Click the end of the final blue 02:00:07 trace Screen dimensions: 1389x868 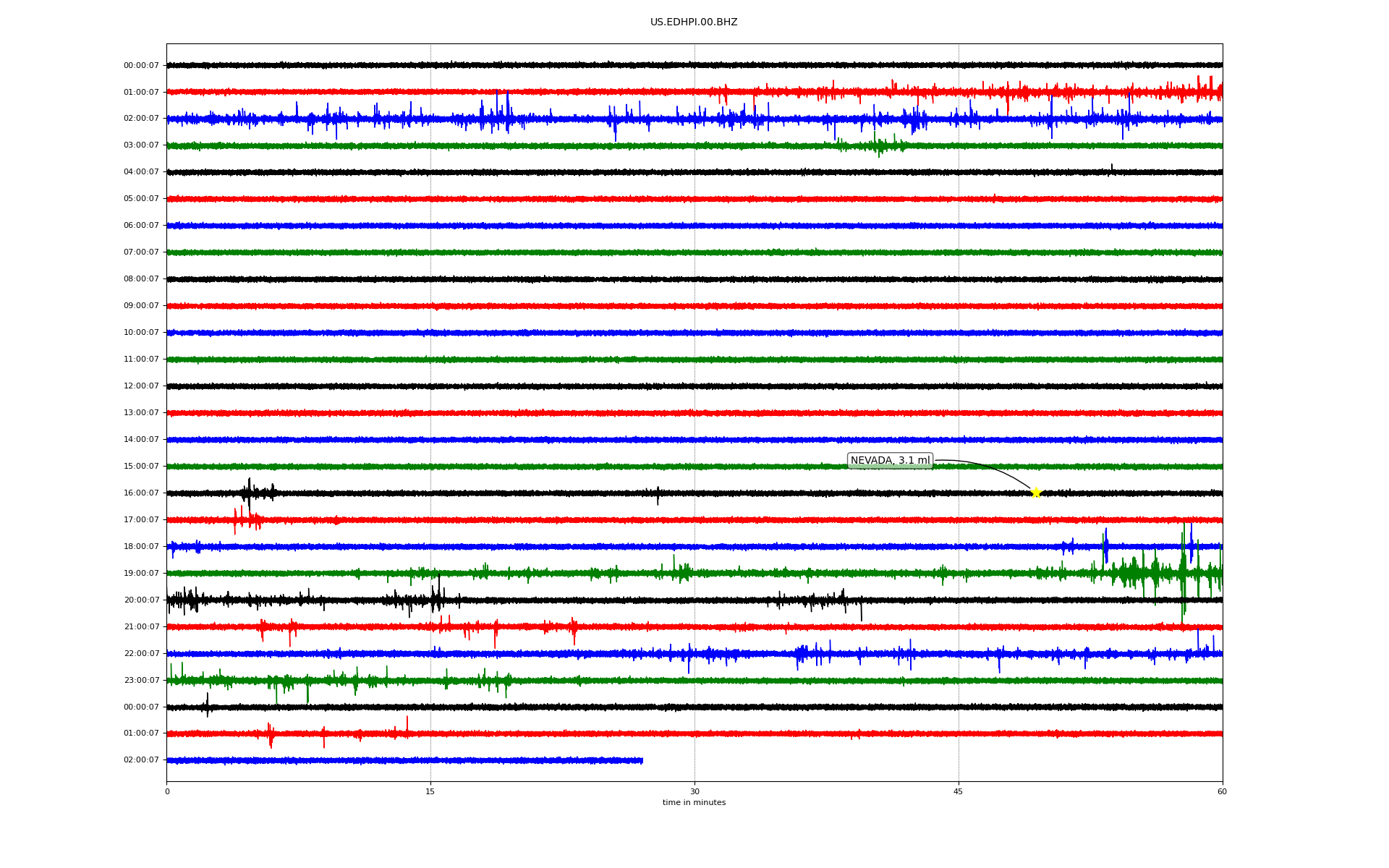(642, 760)
